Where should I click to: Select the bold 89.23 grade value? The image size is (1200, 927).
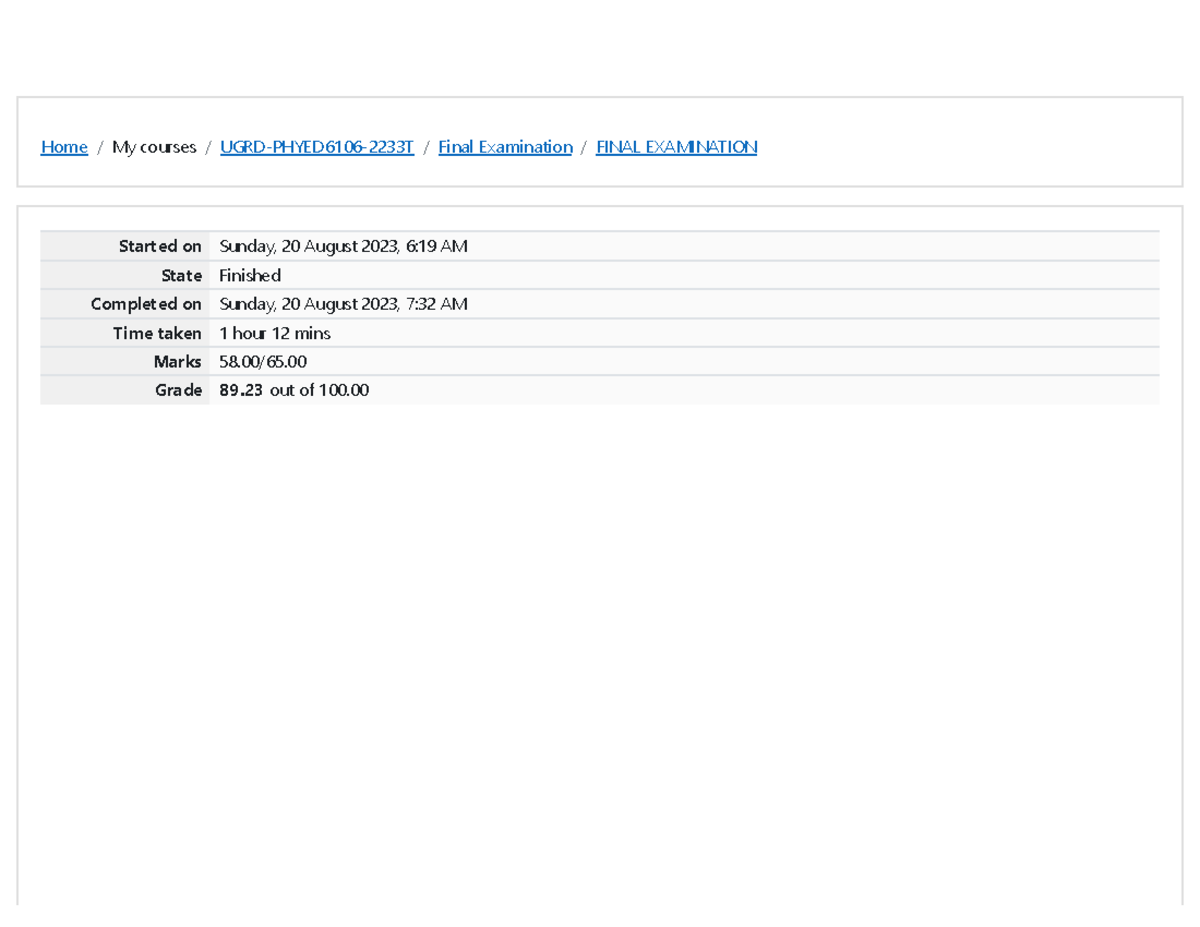241,391
